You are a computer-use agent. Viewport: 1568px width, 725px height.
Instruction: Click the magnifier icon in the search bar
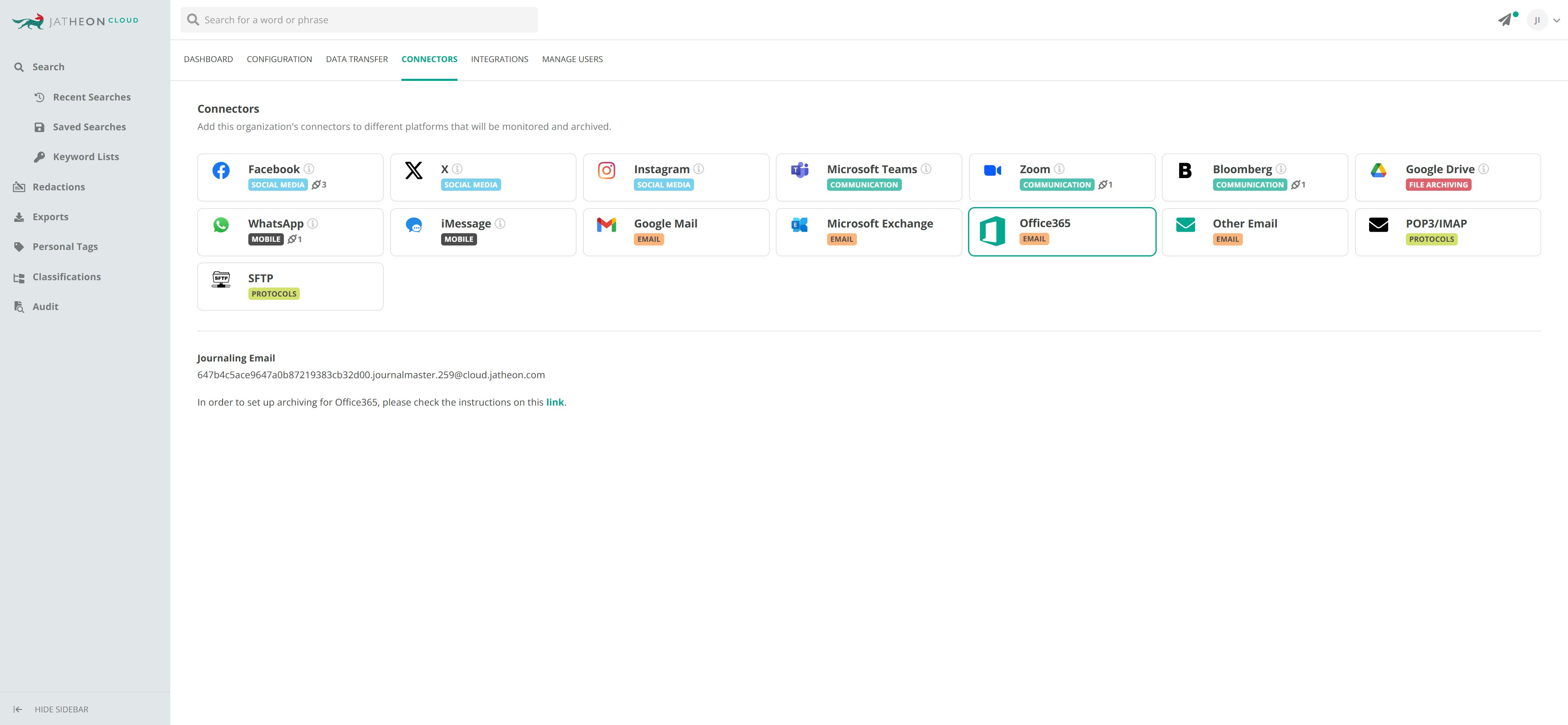(x=193, y=20)
